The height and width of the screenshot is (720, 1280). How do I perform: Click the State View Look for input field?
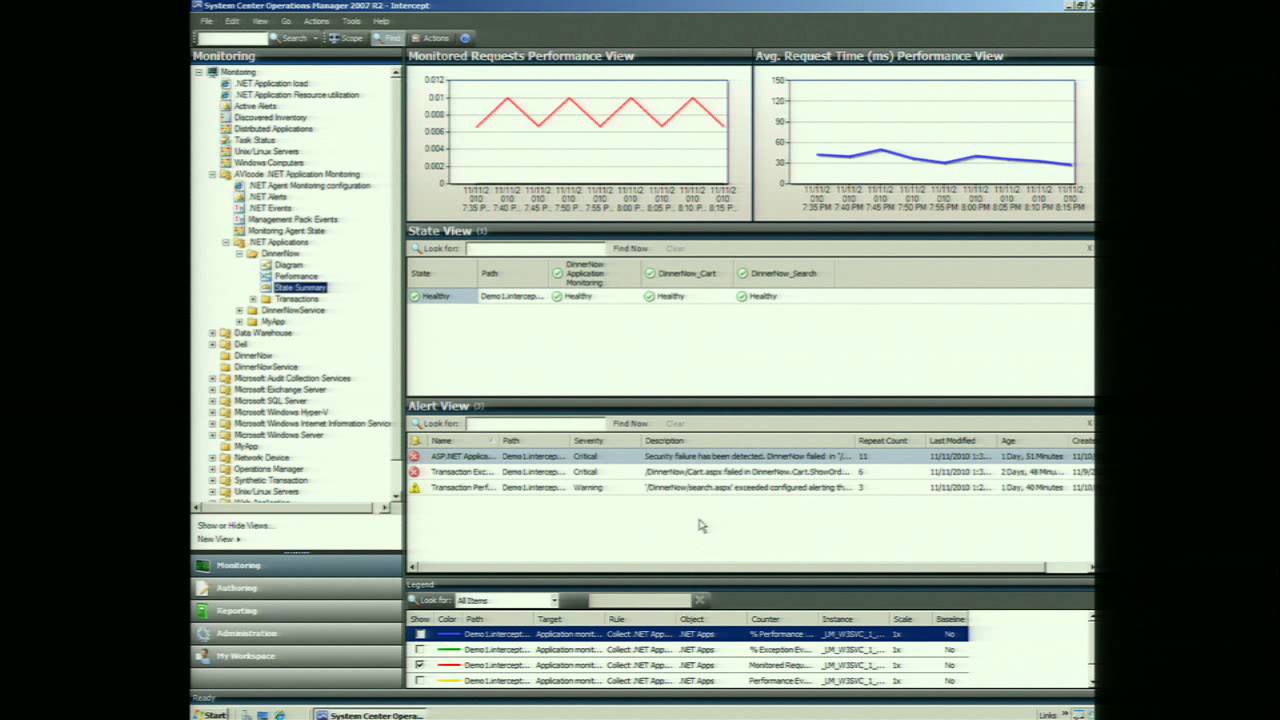(535, 248)
